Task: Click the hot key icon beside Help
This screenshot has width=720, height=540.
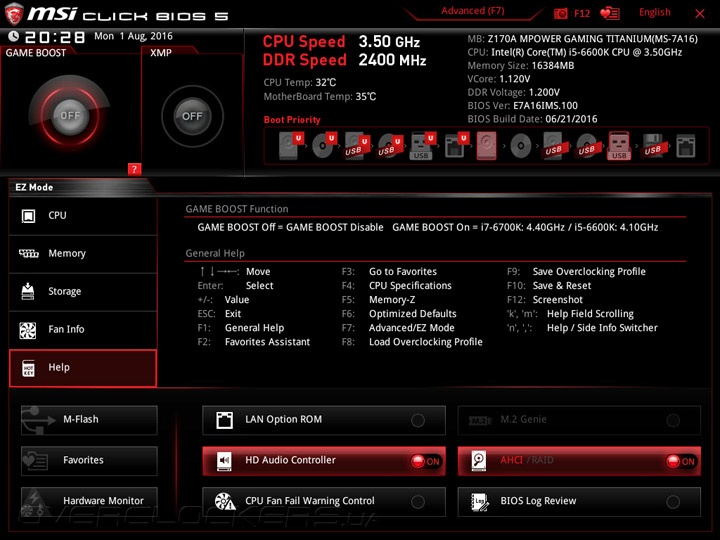Action: pyautogui.click(x=28, y=368)
